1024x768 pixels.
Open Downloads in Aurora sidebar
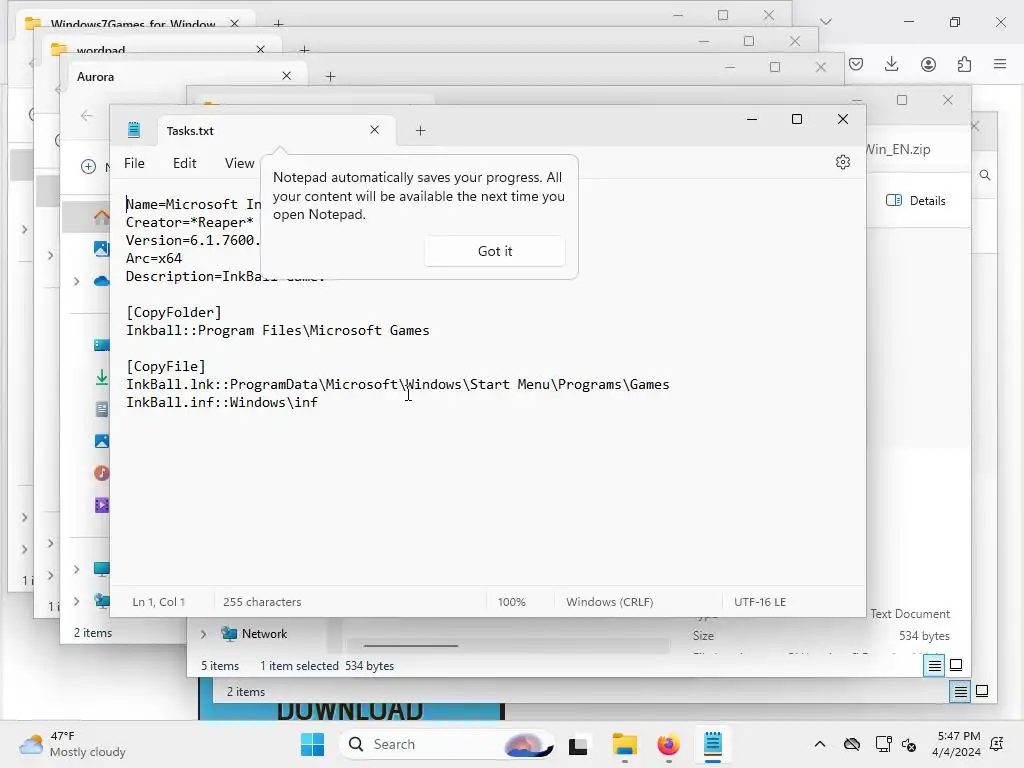coord(101,377)
